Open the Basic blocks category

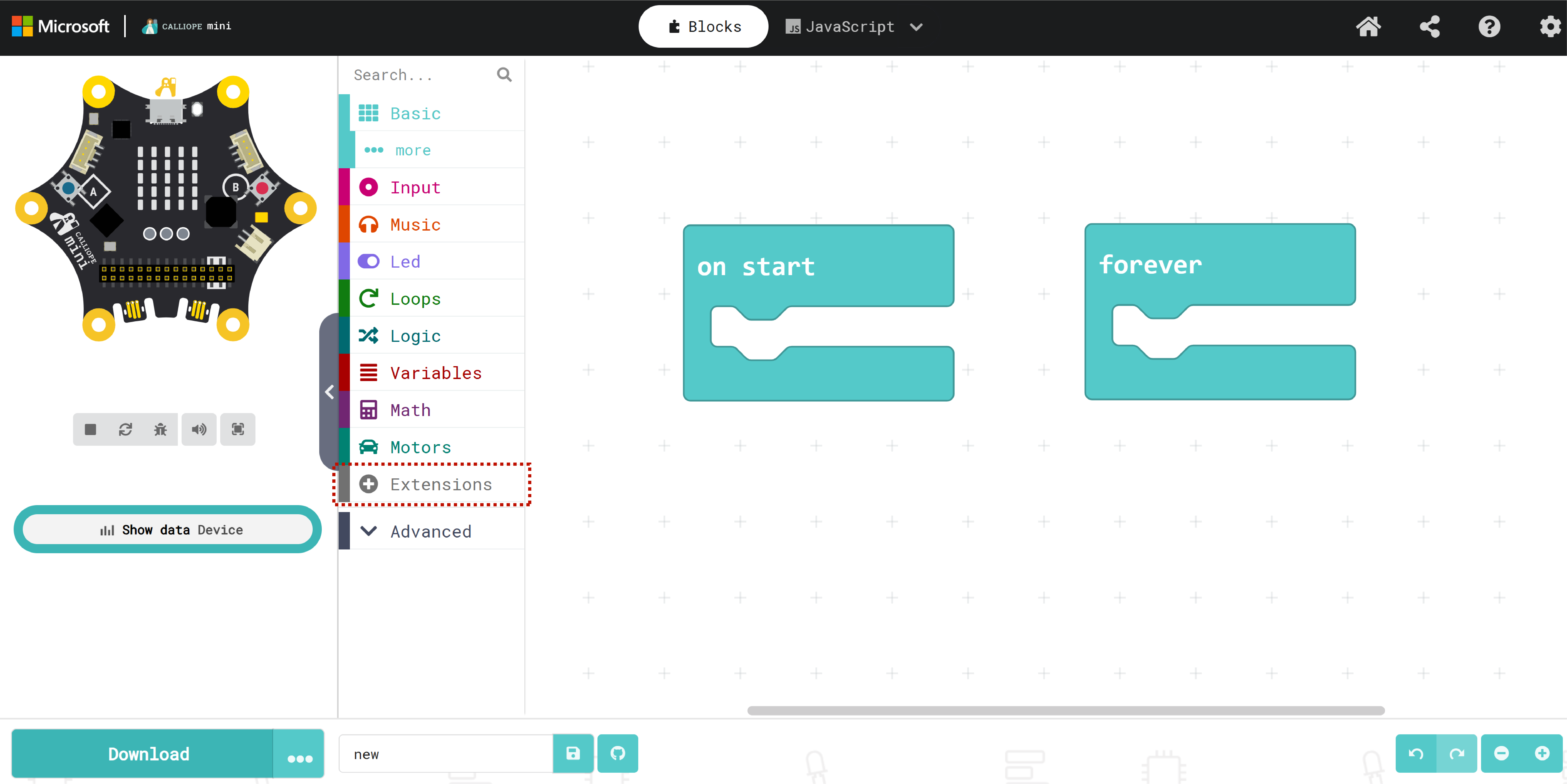click(431, 113)
